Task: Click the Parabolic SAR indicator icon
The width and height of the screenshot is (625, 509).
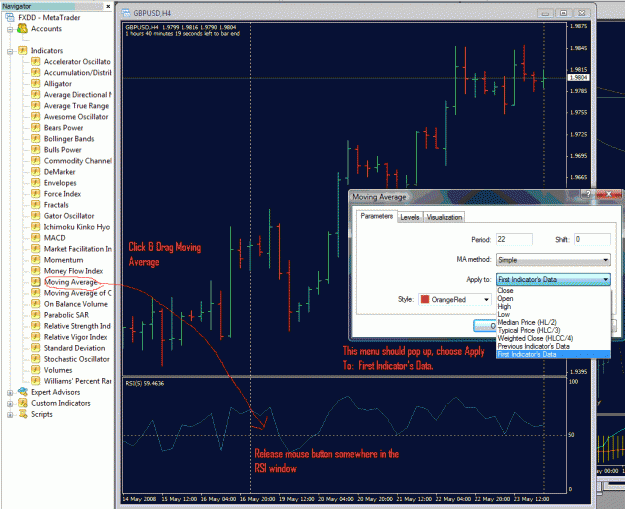Action: 35,315
